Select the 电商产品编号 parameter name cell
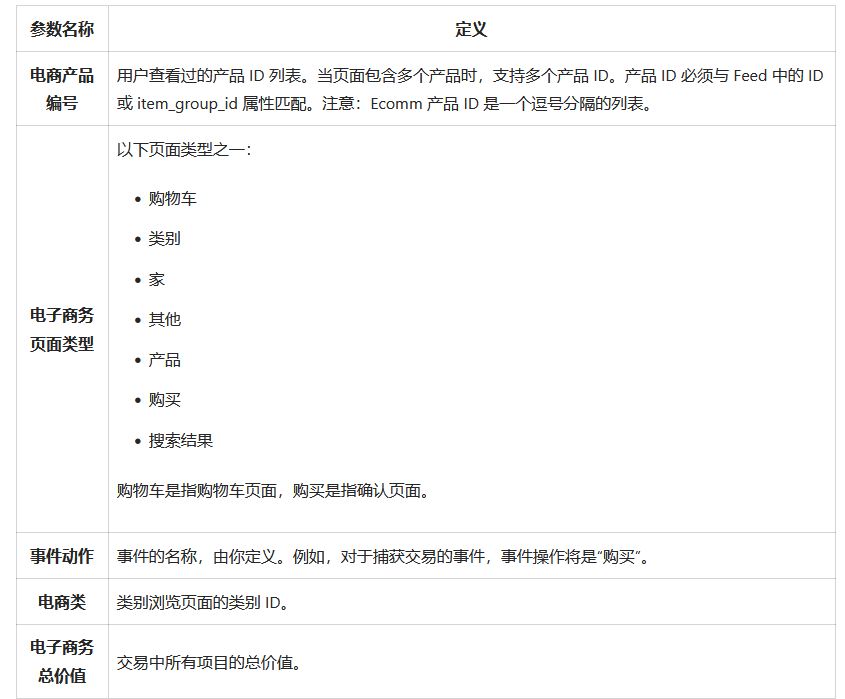The image size is (845, 699). [x=62, y=88]
